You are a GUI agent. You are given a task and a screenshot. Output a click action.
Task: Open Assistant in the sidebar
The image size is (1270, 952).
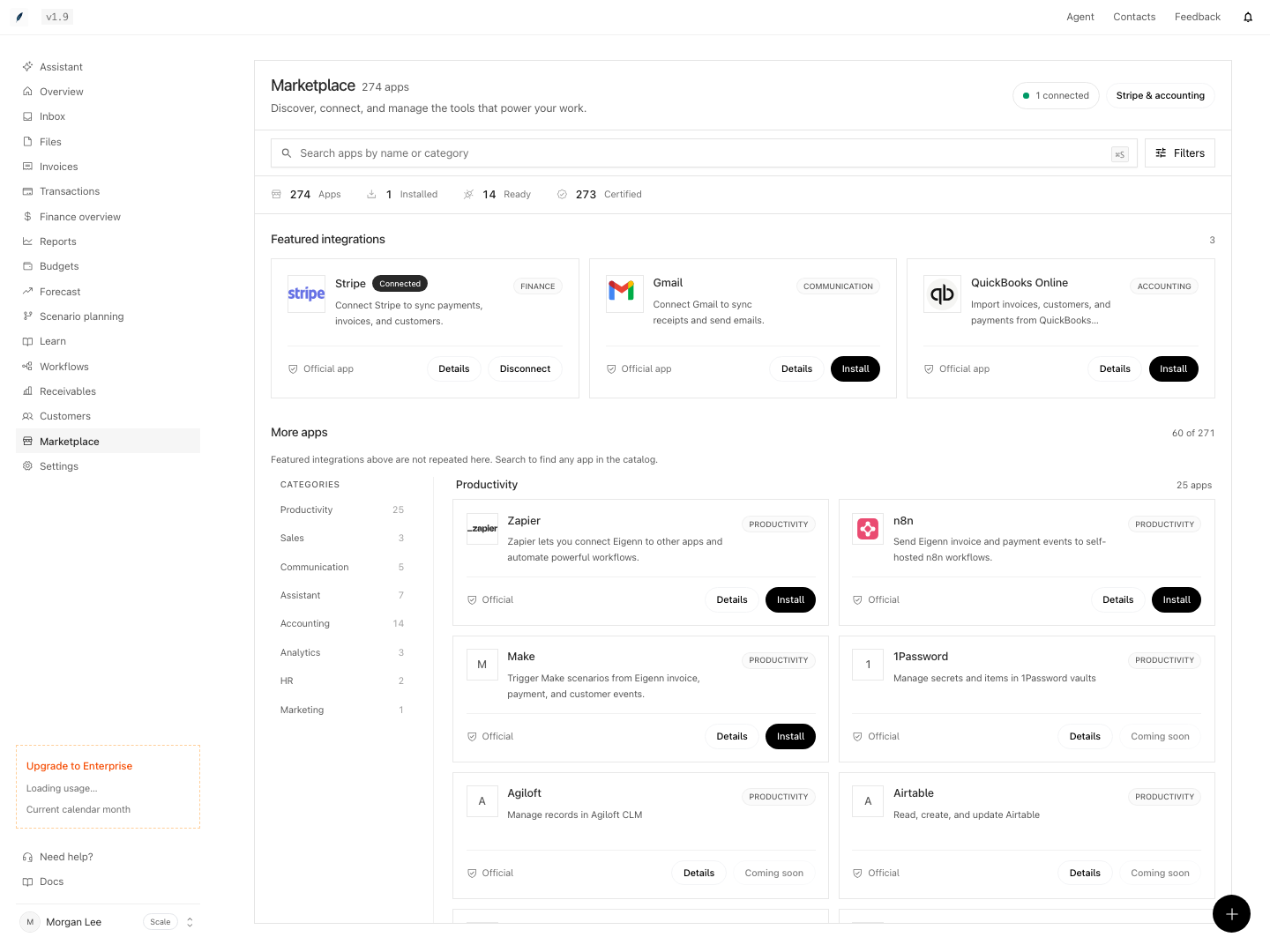click(x=108, y=67)
